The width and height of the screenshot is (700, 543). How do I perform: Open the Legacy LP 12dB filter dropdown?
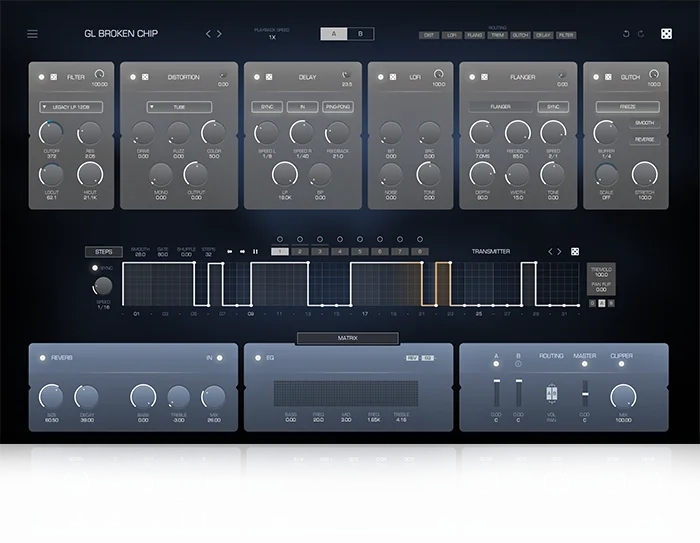pyautogui.click(x=71, y=107)
